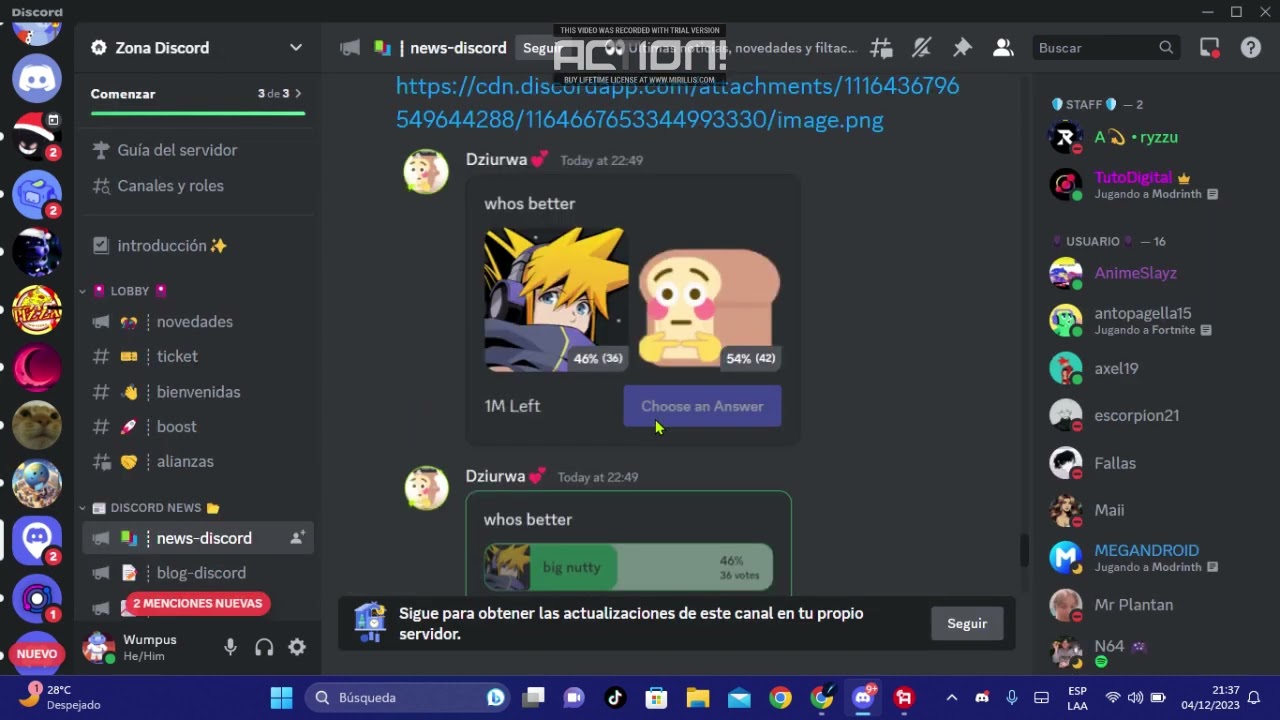Click the Buscar search field
1280x720 pixels.
(x=1105, y=48)
